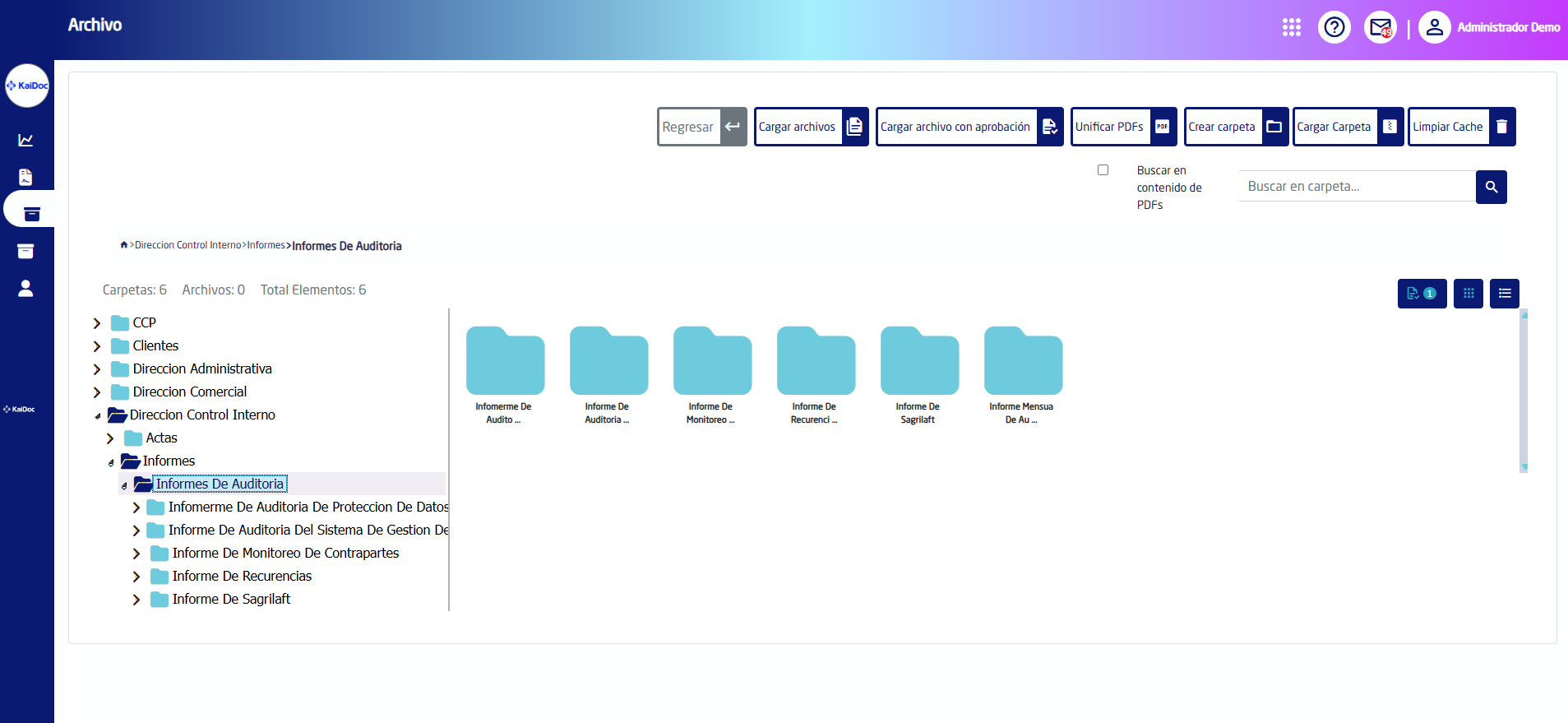Expand the Direccion Administrativa tree node
The image size is (1568, 723).
(97, 369)
